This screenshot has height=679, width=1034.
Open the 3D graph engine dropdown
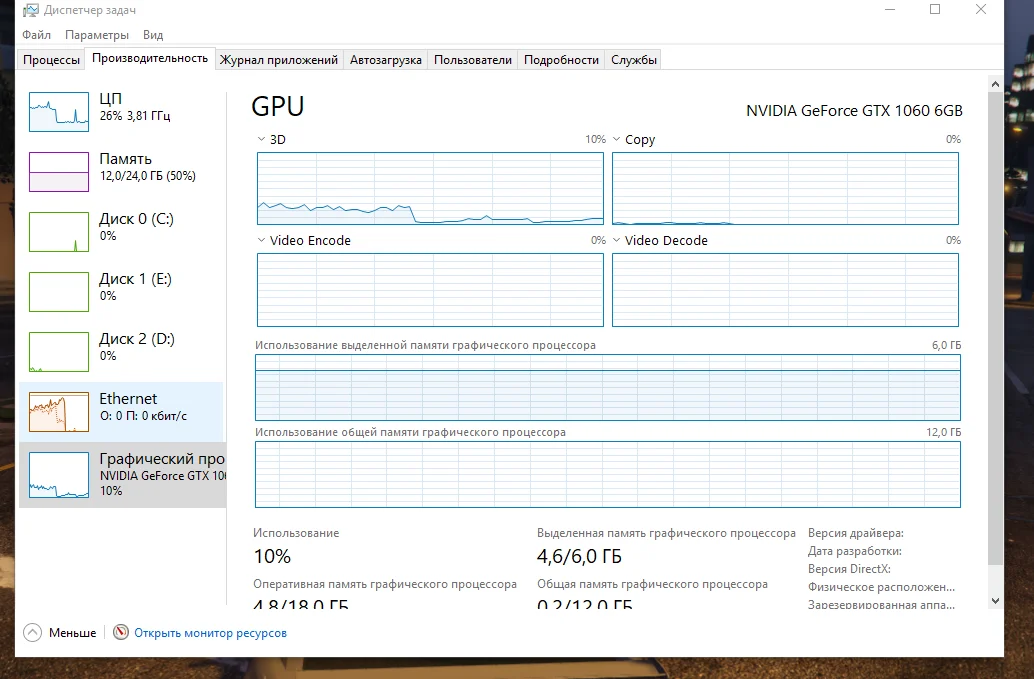click(x=262, y=140)
